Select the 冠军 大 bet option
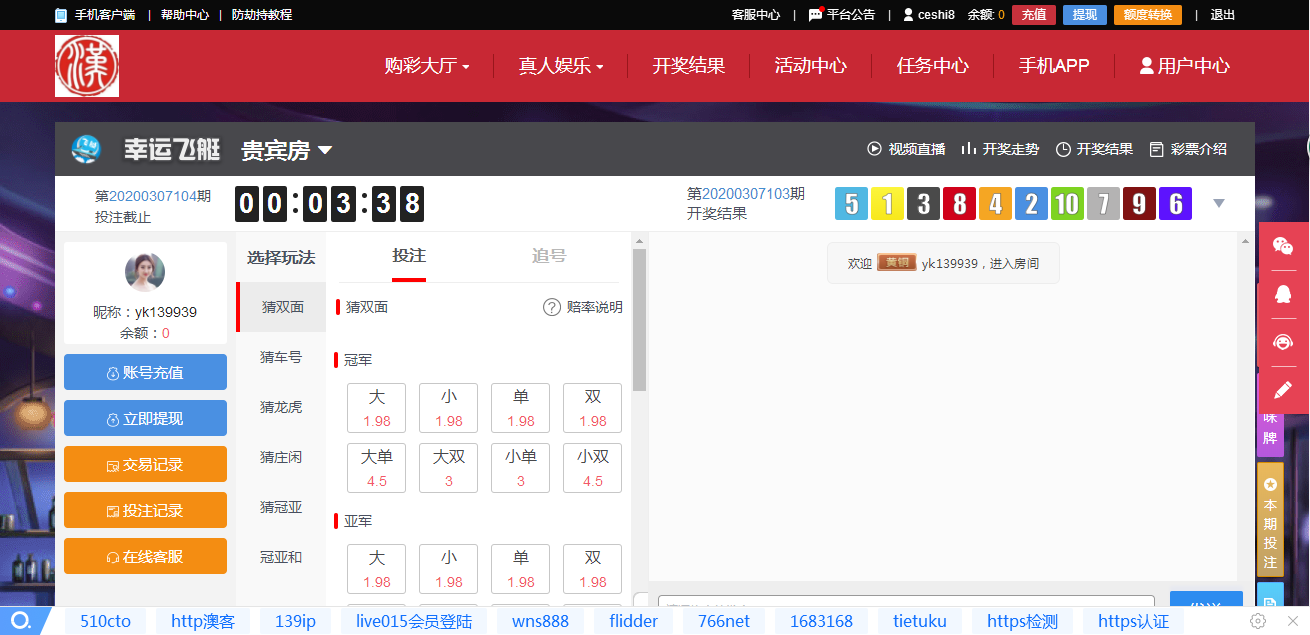1310x635 pixels. tap(377, 408)
